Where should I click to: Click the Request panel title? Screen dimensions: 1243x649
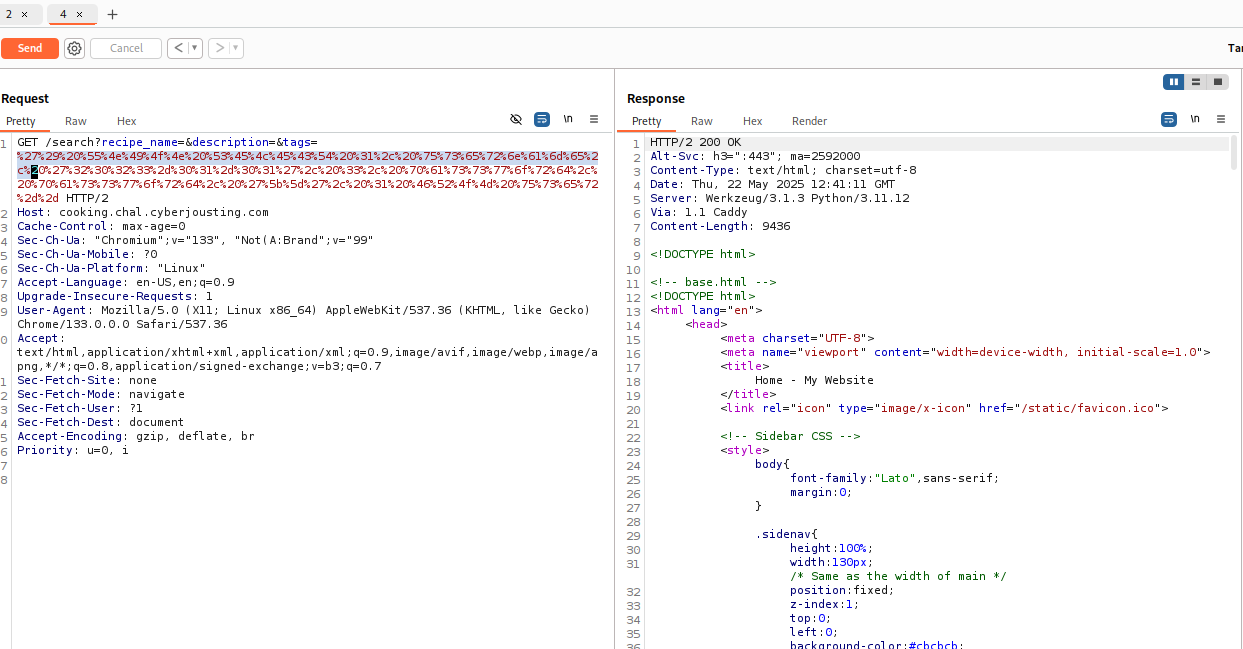(25, 99)
